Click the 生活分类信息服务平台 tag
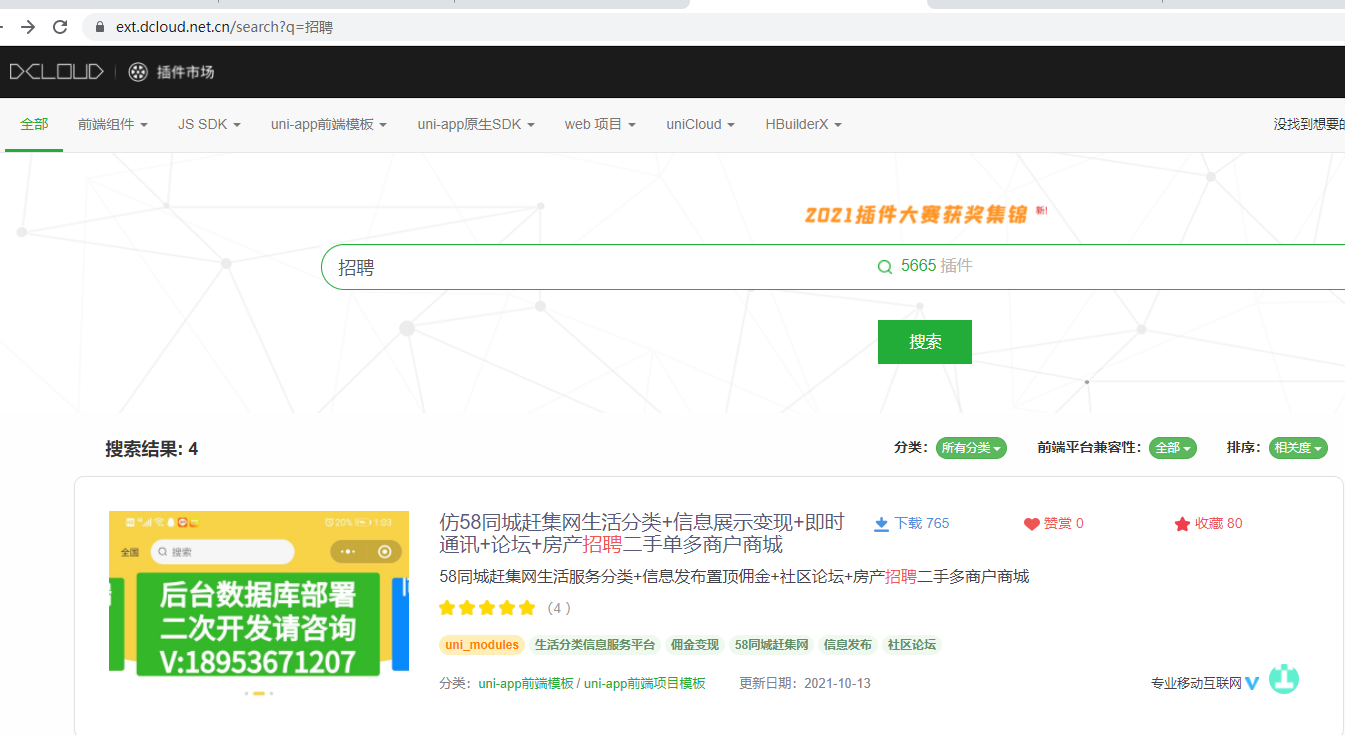The height and width of the screenshot is (735, 1345). pyautogui.click(x=595, y=645)
